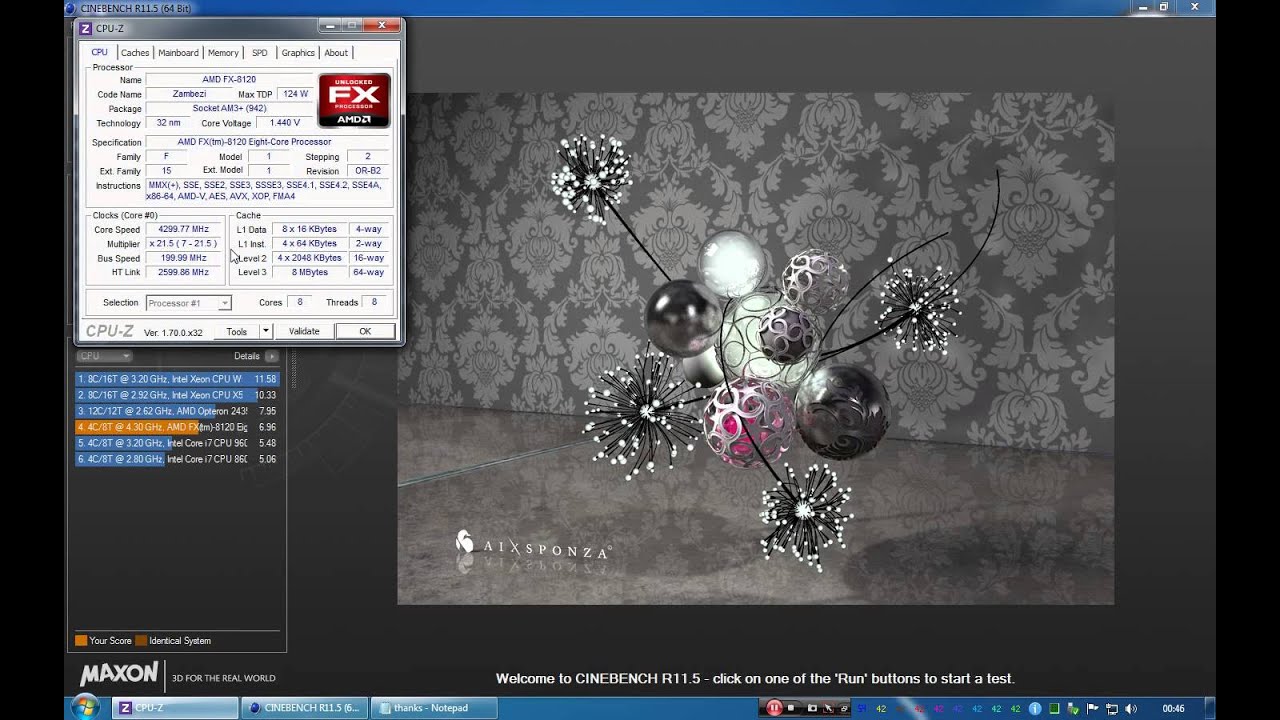
Task: Switch to the Graphics tab in CPU-Z
Action: click(298, 53)
